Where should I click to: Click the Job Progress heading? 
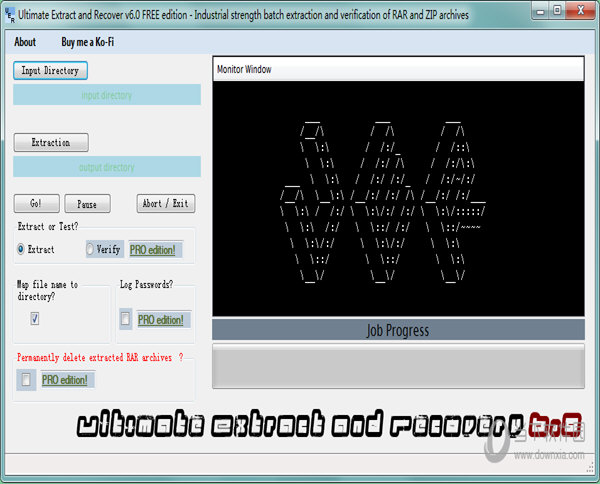398,330
